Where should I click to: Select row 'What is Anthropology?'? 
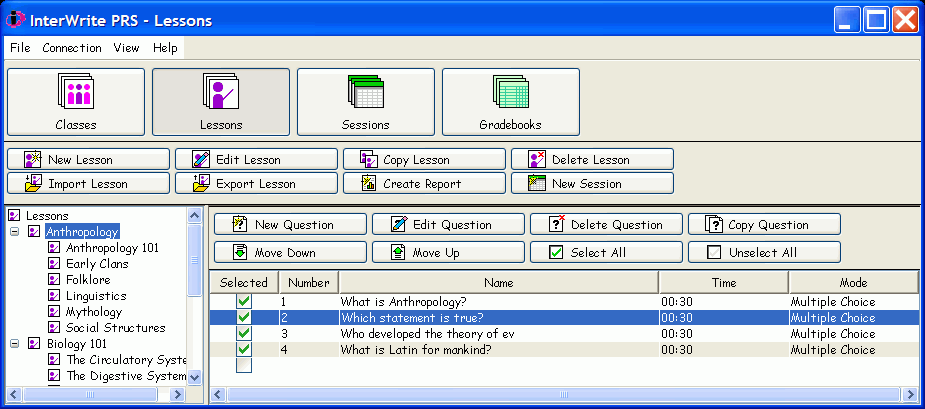[565, 302]
